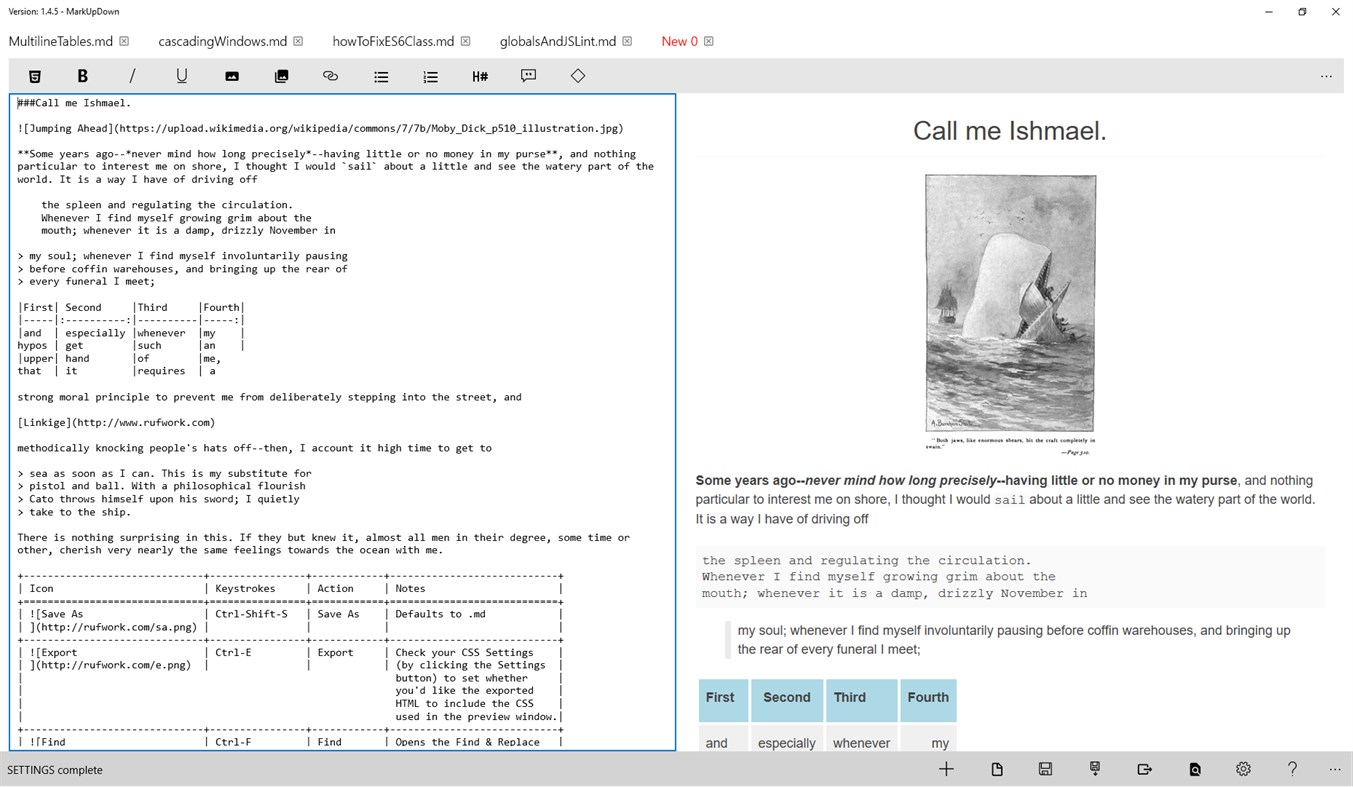Export the document

1144,768
